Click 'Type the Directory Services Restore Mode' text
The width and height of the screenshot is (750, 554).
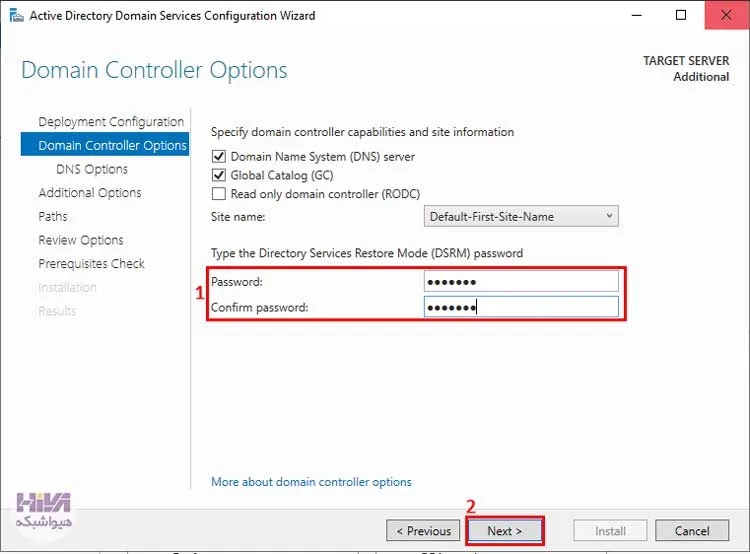pyautogui.click(x=319, y=253)
